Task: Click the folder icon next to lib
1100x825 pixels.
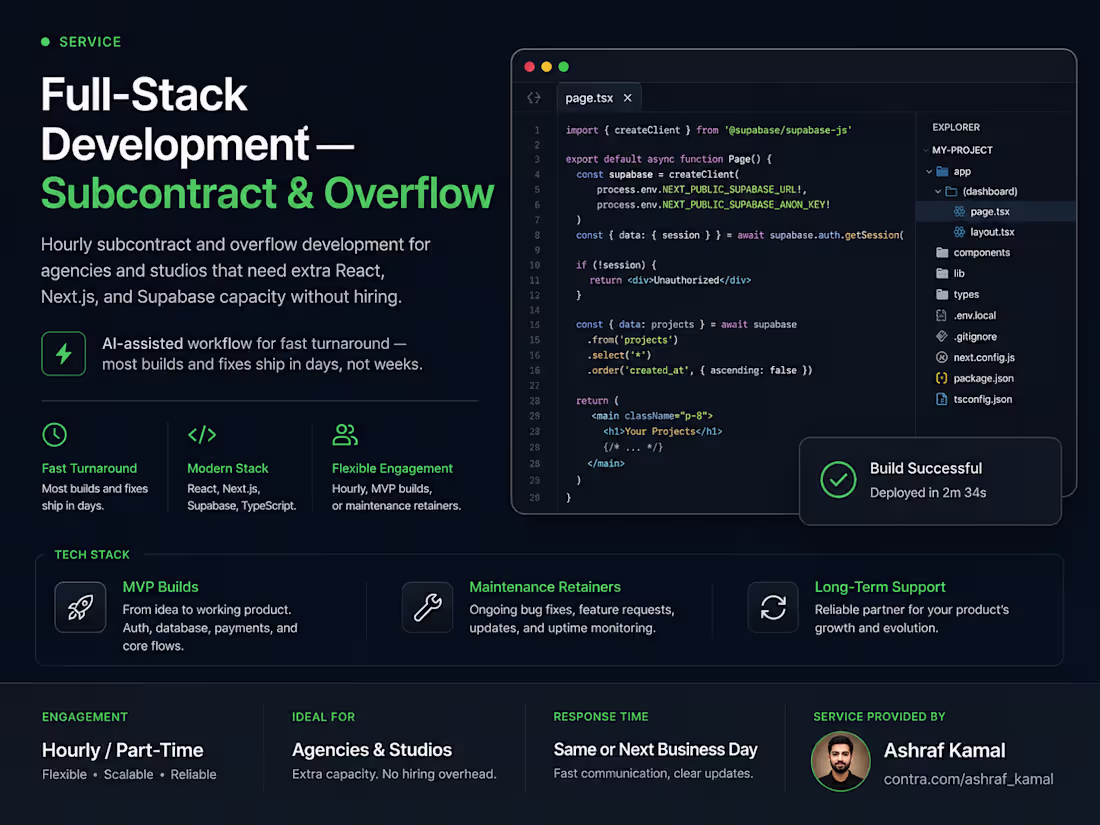Action: (x=942, y=274)
